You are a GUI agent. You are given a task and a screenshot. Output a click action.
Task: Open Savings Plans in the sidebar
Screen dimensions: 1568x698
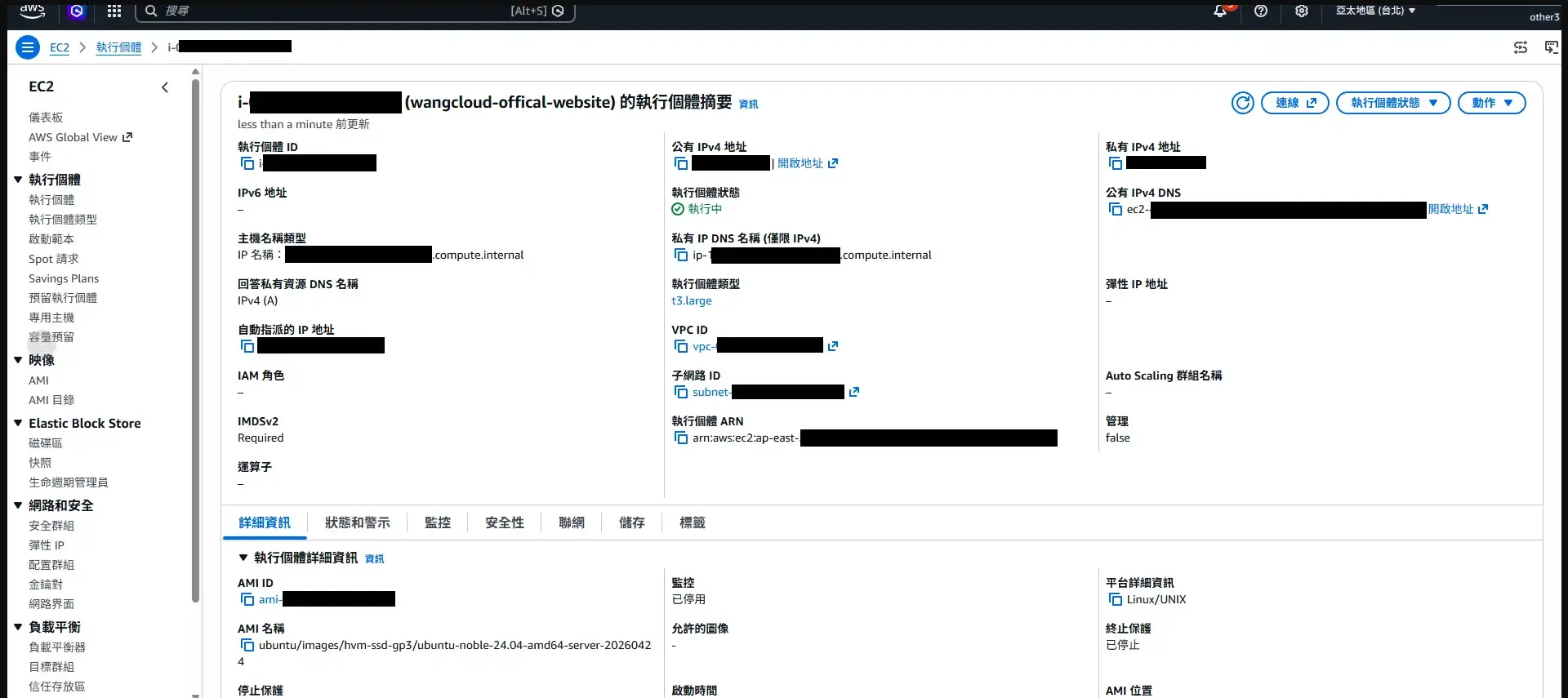64,278
